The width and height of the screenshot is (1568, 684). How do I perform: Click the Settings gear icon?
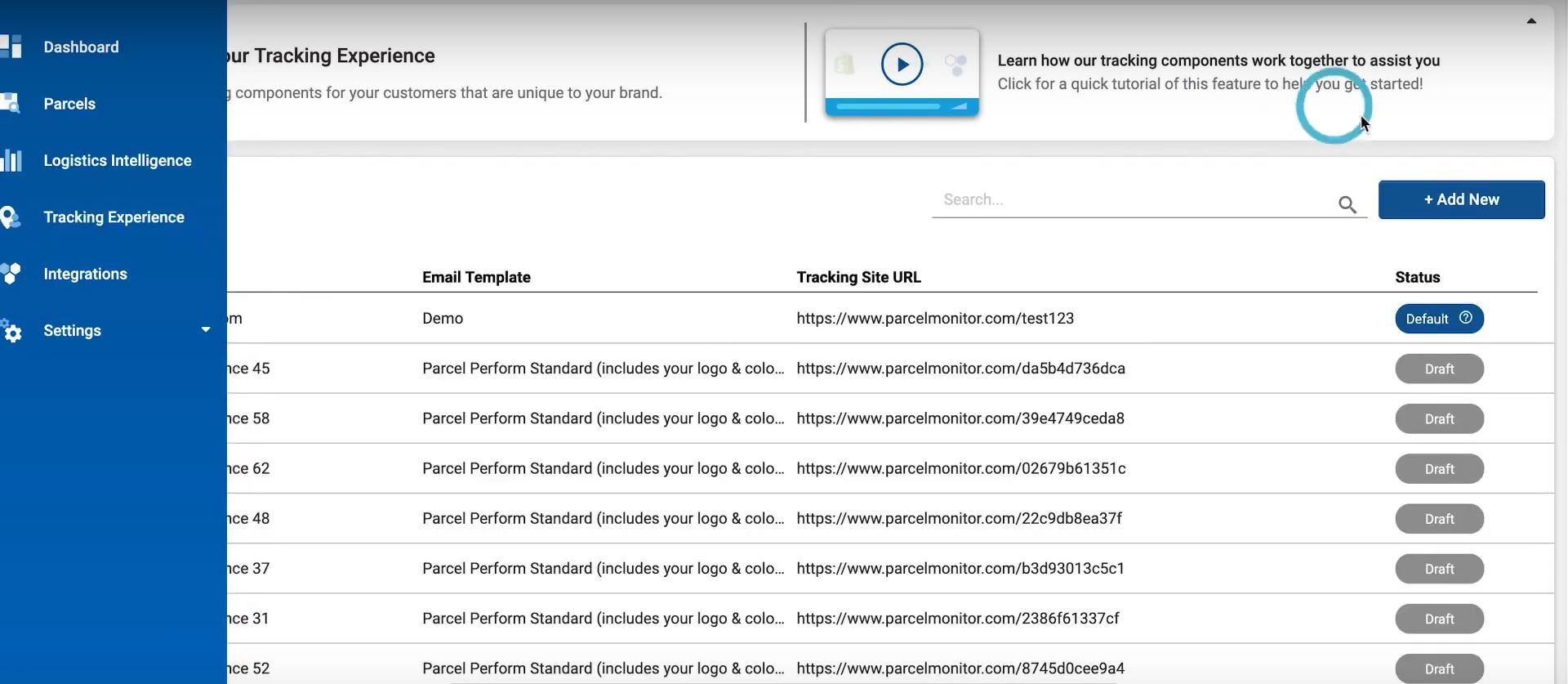tap(11, 331)
